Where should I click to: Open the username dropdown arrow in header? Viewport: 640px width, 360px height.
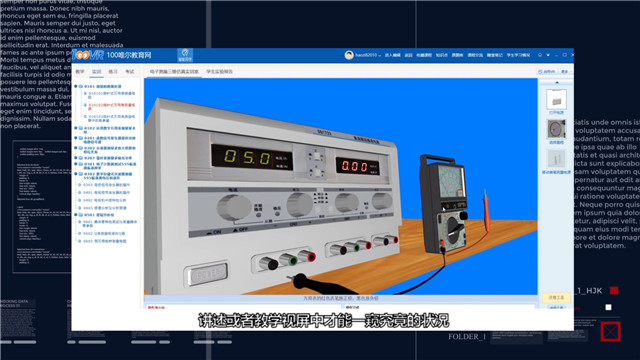380,55
